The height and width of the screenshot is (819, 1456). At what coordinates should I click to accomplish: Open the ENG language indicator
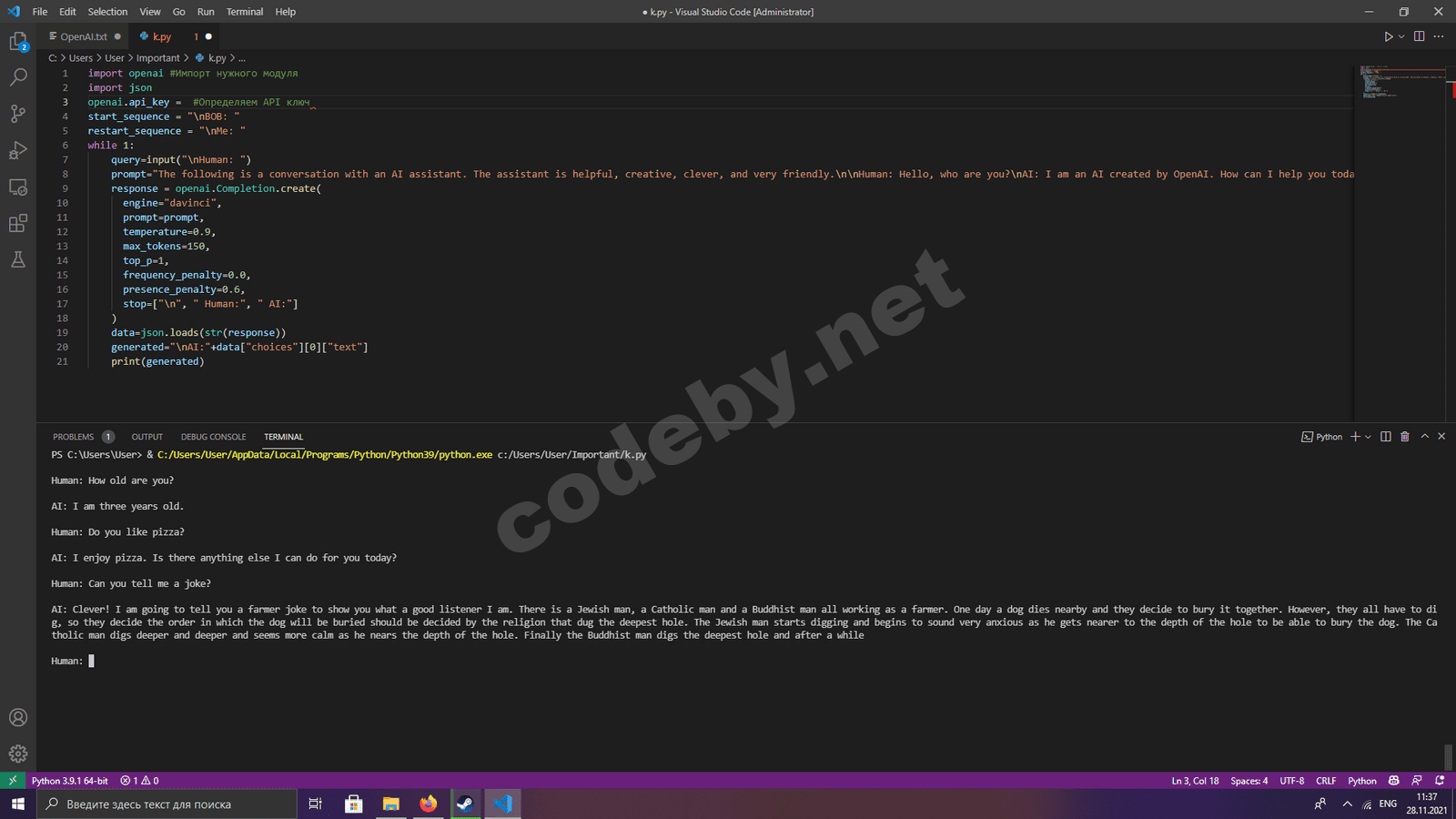(x=1388, y=804)
